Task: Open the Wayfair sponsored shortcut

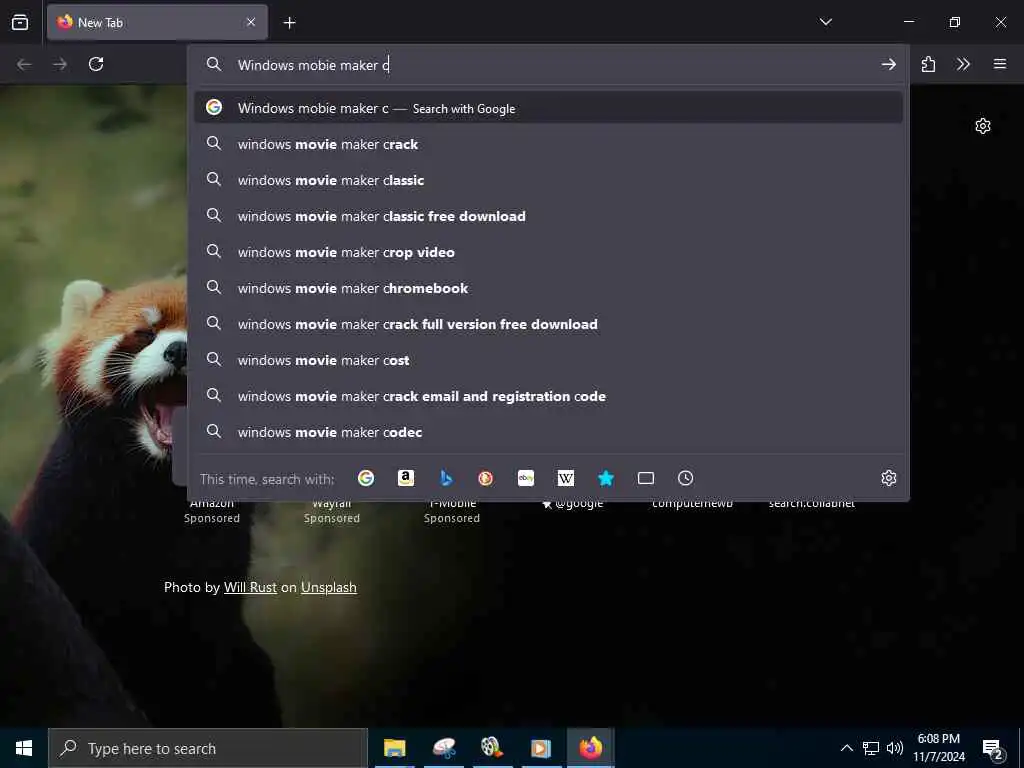Action: tap(332, 509)
